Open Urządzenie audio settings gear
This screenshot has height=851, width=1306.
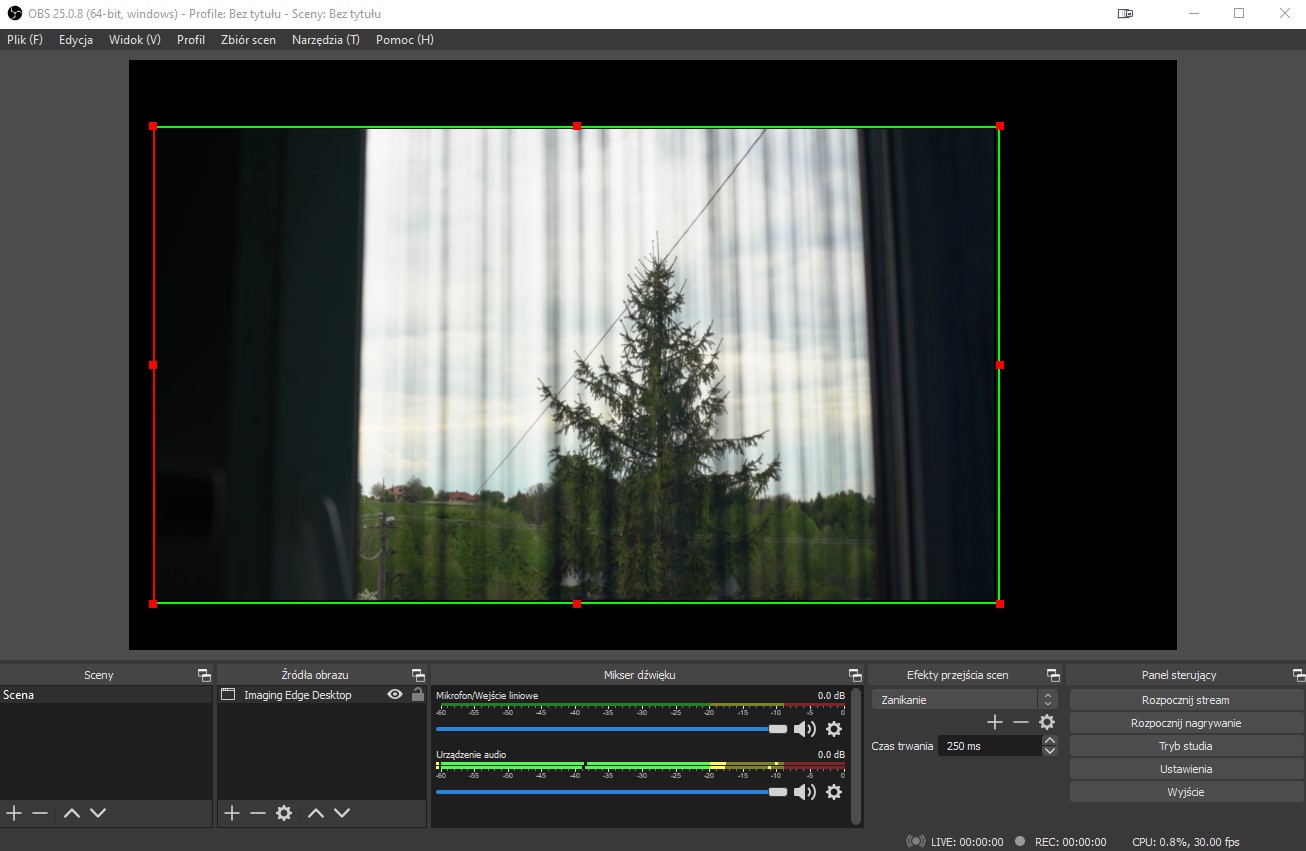(834, 792)
